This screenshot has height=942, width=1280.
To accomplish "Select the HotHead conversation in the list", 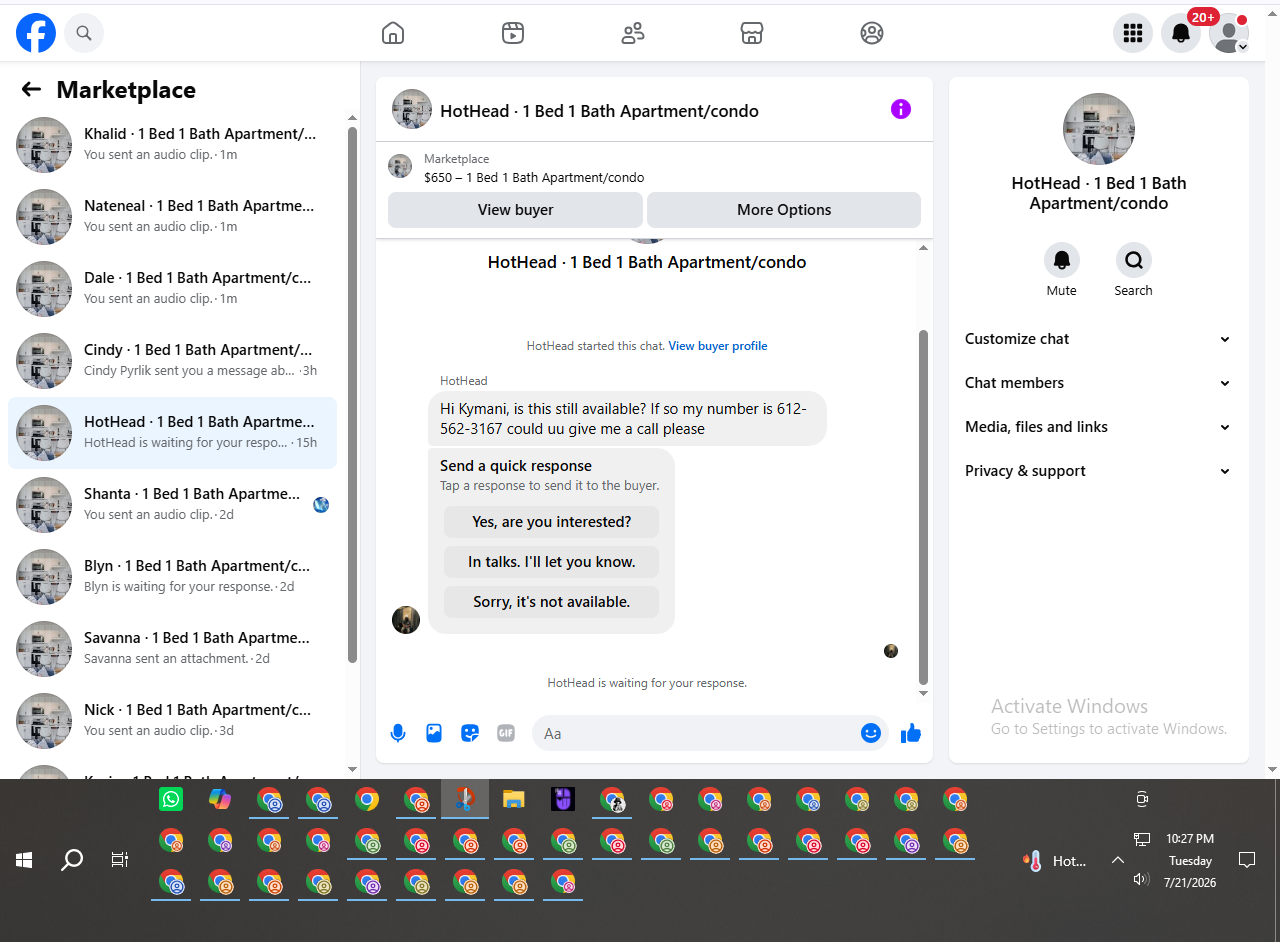I will click(x=172, y=433).
